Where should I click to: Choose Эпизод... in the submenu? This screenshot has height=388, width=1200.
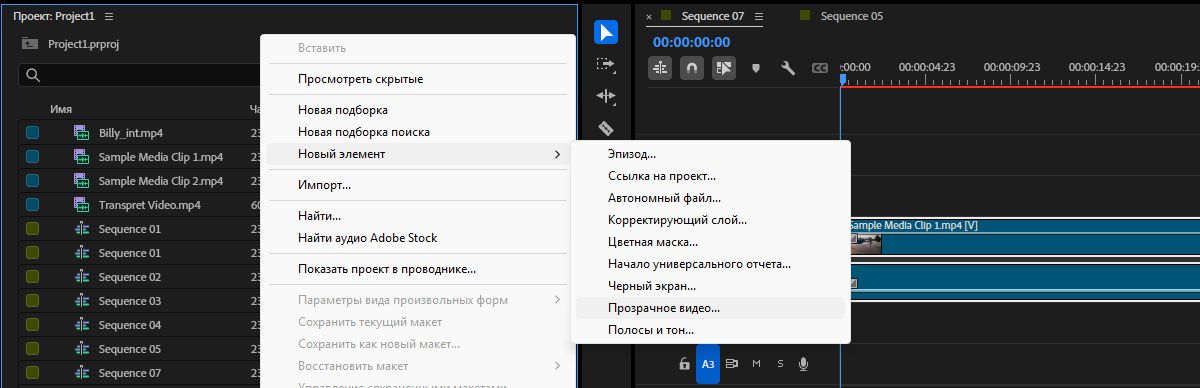coord(632,154)
